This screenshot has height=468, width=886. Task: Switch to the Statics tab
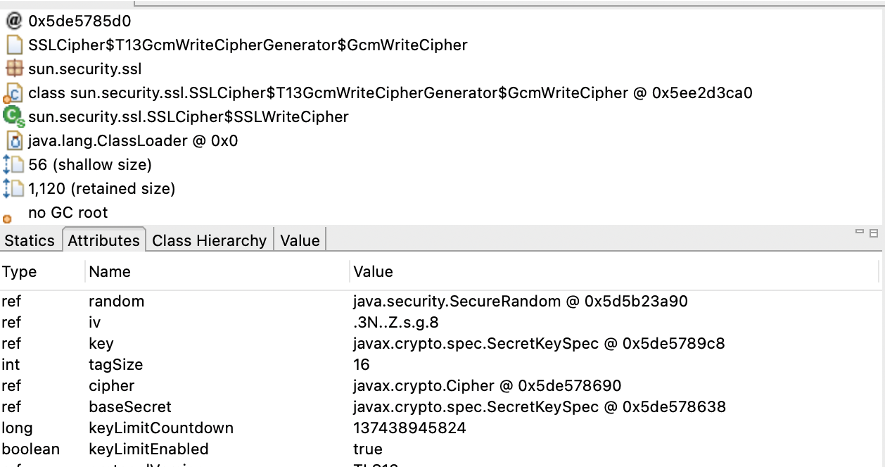(30, 240)
